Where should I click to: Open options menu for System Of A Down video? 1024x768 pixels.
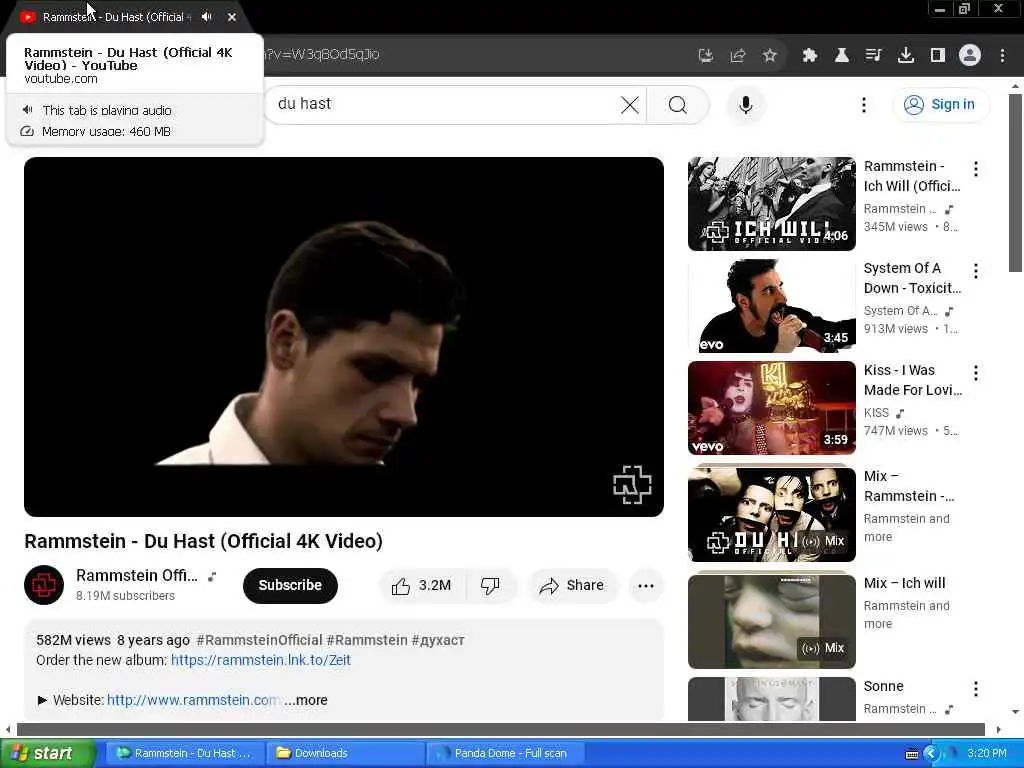[976, 271]
